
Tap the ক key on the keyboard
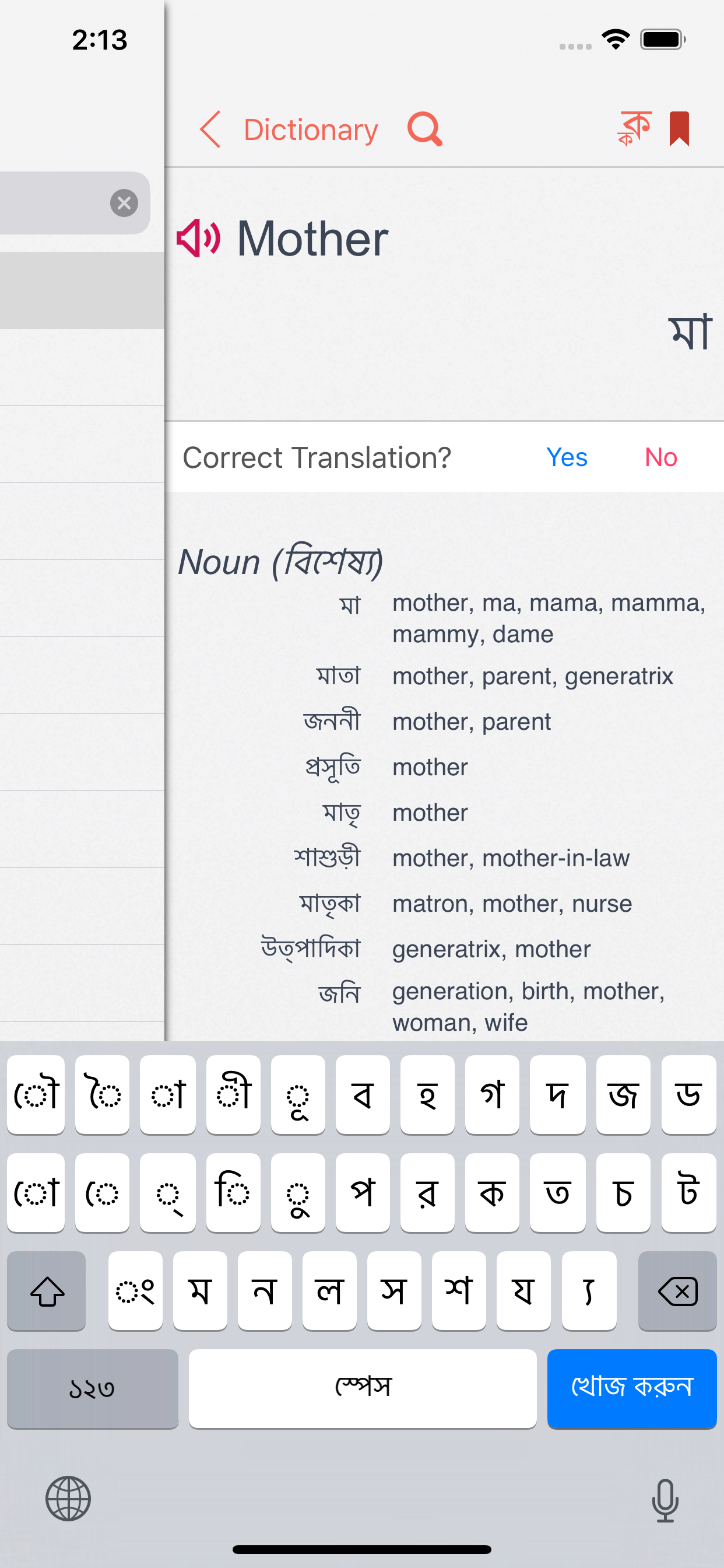(493, 1192)
